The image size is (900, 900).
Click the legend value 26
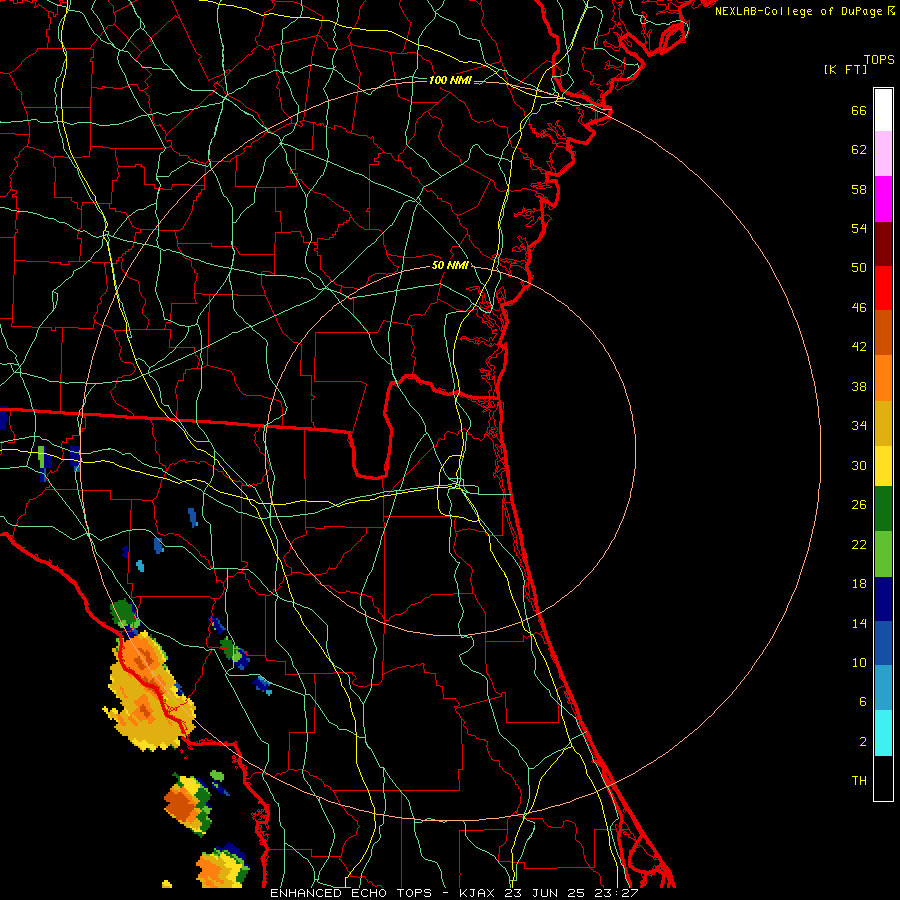(x=859, y=505)
